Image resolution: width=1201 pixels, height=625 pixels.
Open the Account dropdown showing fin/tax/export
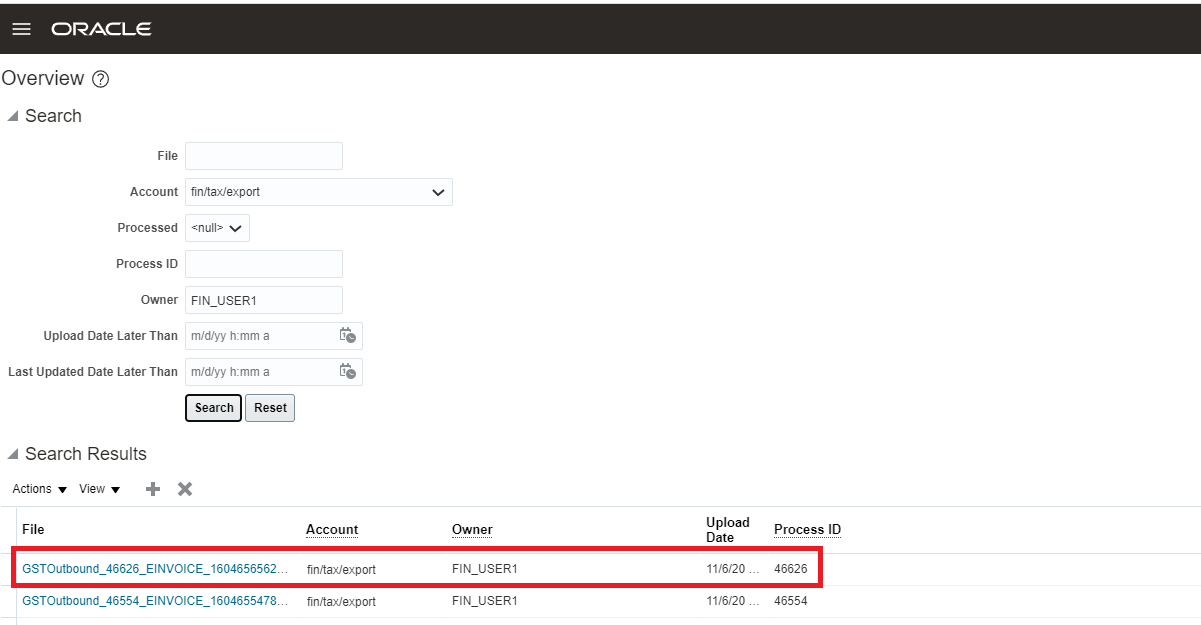pyautogui.click(x=318, y=192)
